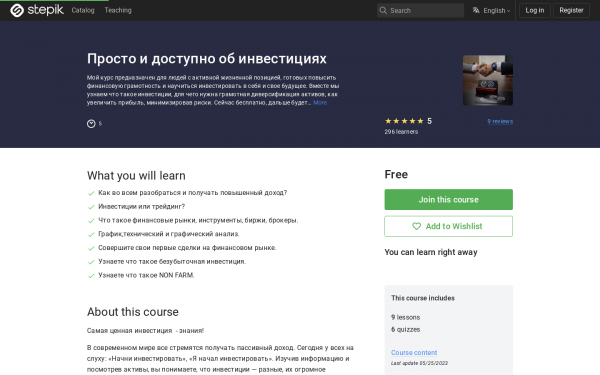Click 'Как во всем разобраться' list item

pos(192,193)
